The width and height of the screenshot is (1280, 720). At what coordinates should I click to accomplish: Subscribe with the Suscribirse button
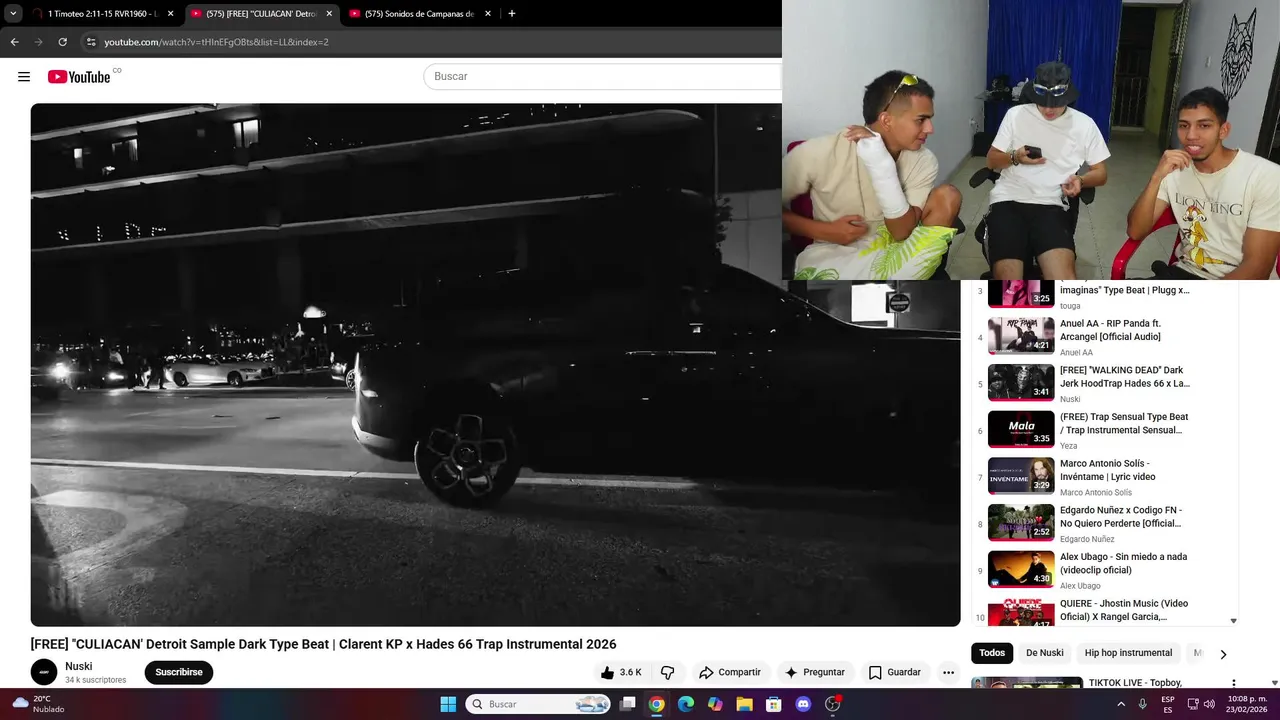tap(179, 672)
